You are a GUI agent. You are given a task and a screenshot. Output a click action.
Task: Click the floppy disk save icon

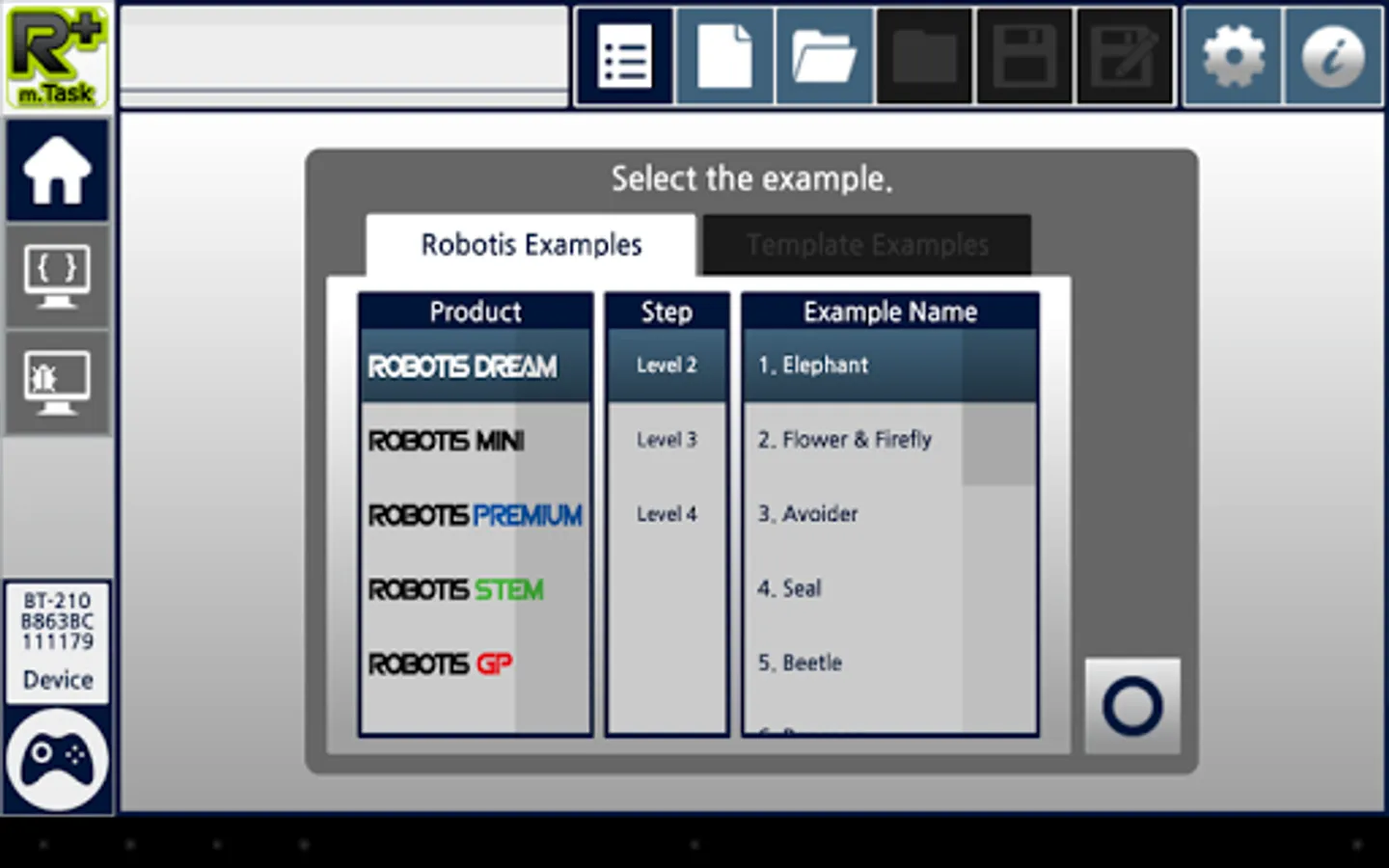pyautogui.click(x=1024, y=56)
